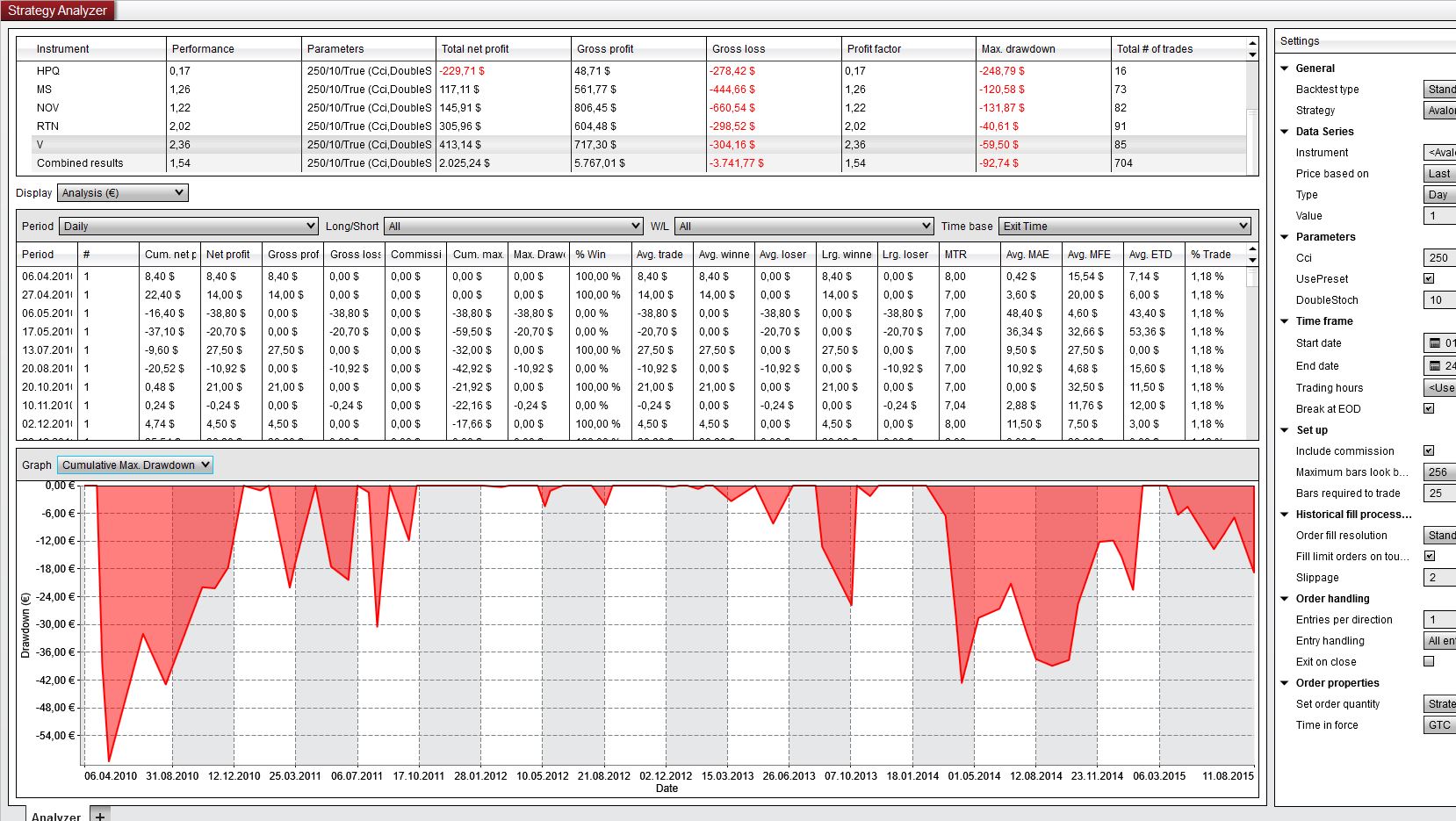The image size is (1456, 821).
Task: Open the Cumulative Max. Drawdown graph dropdown
Action: click(x=135, y=465)
